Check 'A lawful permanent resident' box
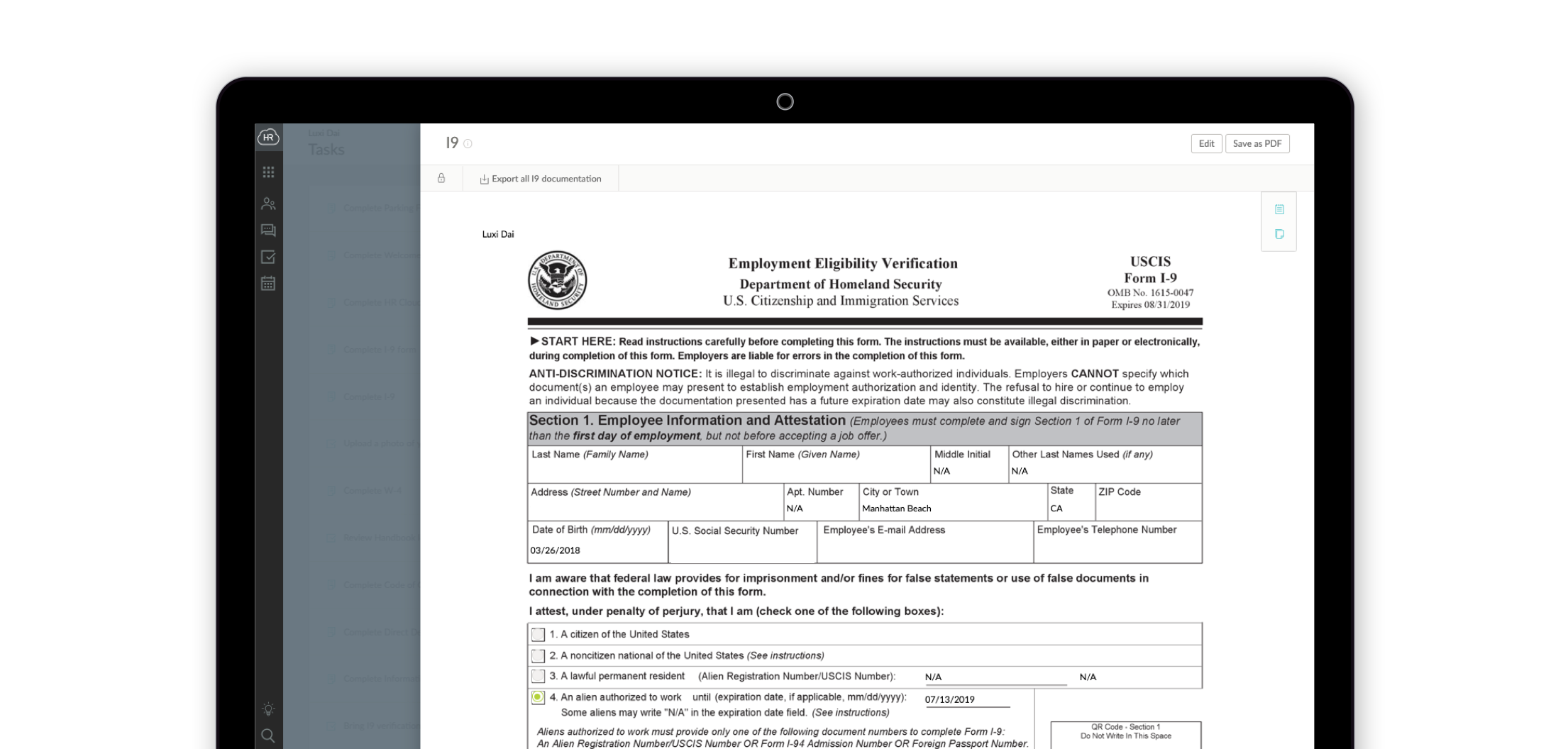 (x=539, y=677)
